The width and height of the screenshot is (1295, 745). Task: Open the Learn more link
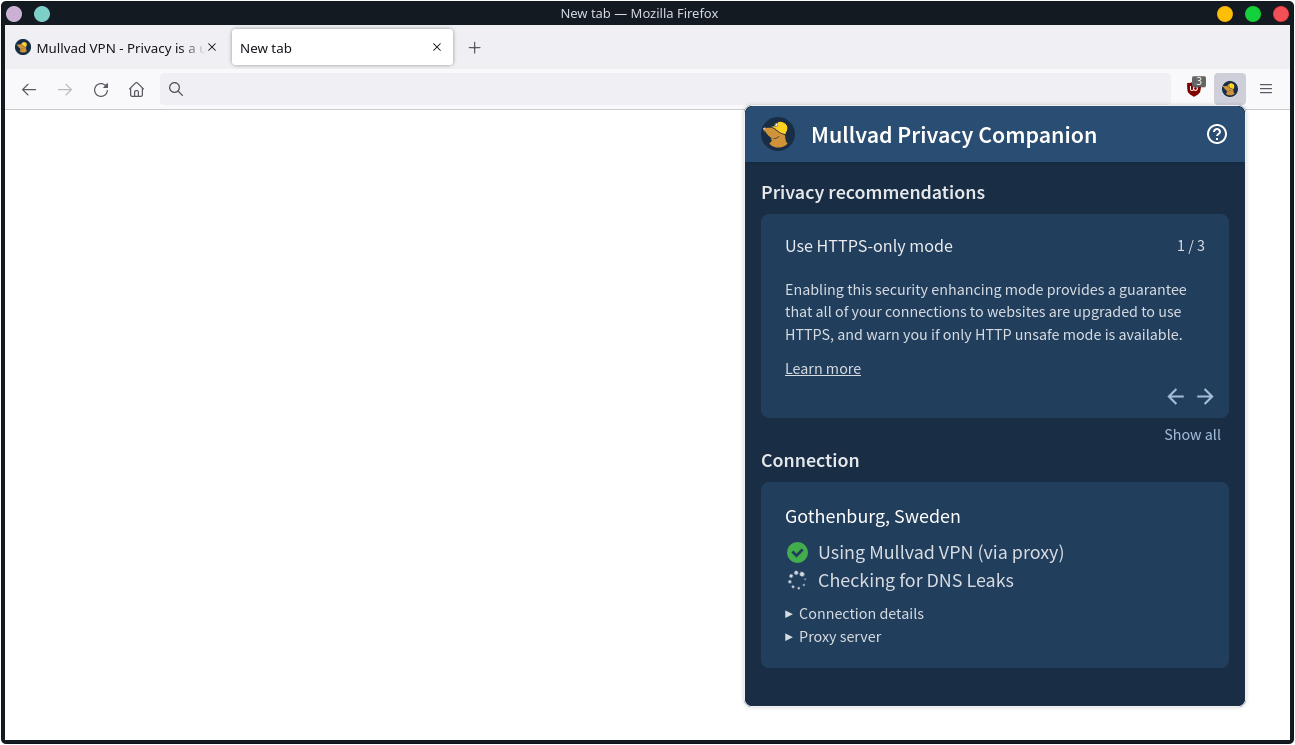(822, 369)
